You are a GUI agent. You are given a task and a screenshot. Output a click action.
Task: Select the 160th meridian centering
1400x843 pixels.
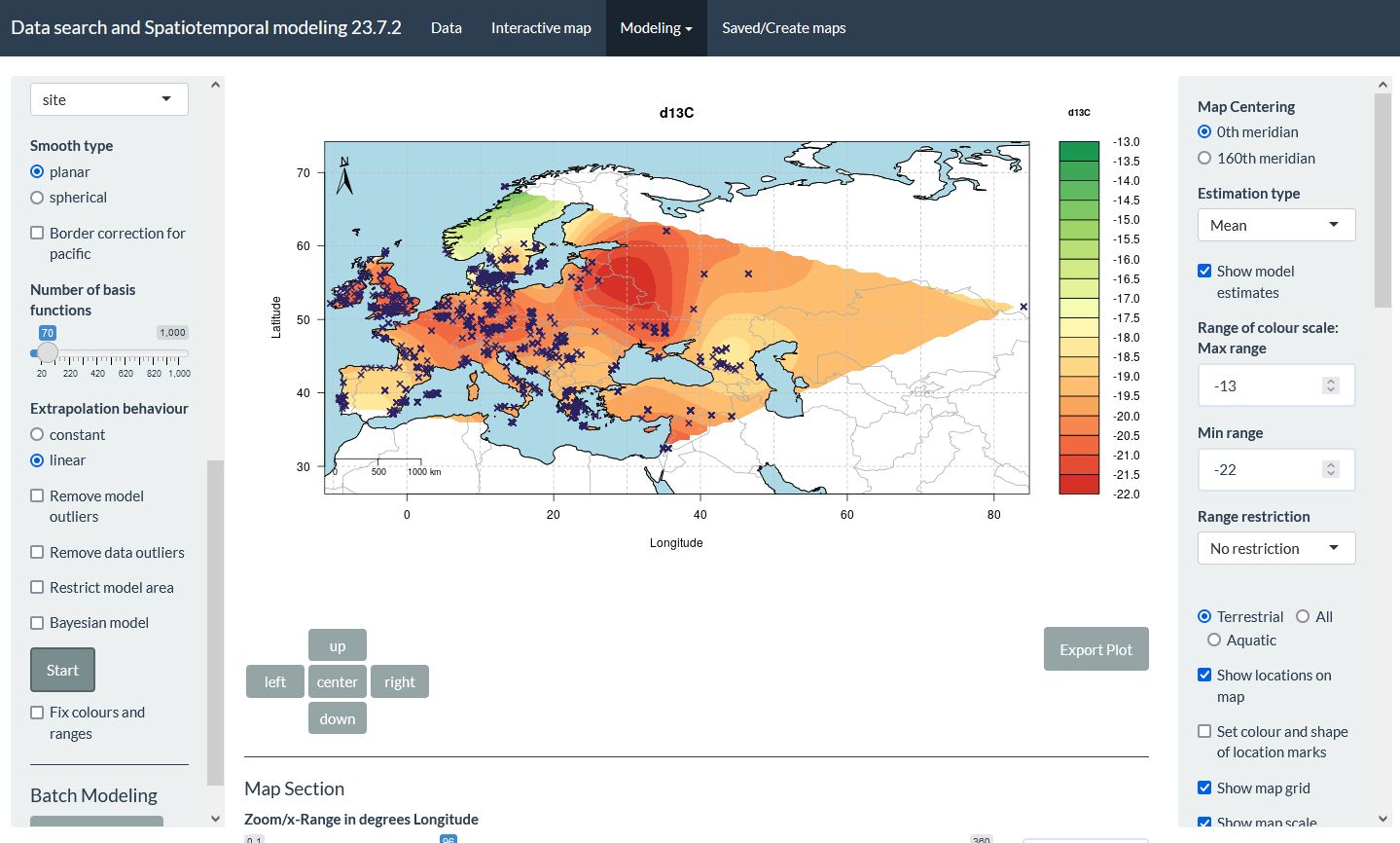[x=1204, y=158]
